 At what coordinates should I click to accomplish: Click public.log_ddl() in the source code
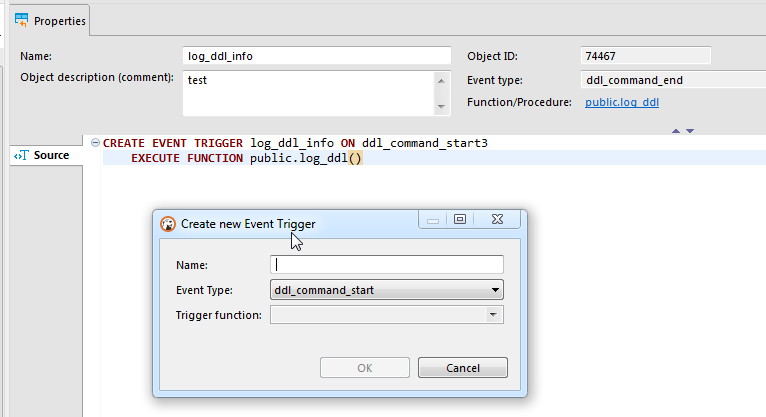pos(306,158)
